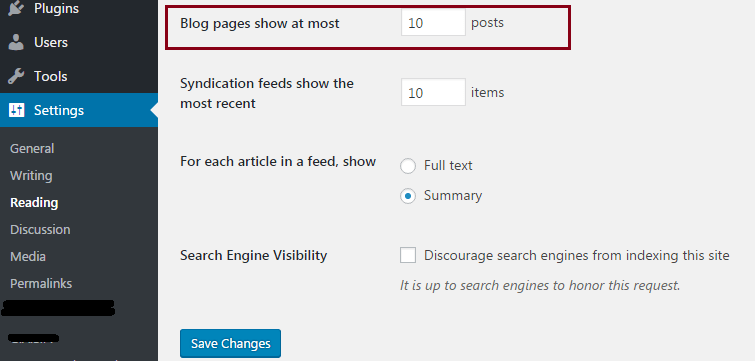755x361 pixels.
Task: Go to Discussion settings
Action: 40,230
